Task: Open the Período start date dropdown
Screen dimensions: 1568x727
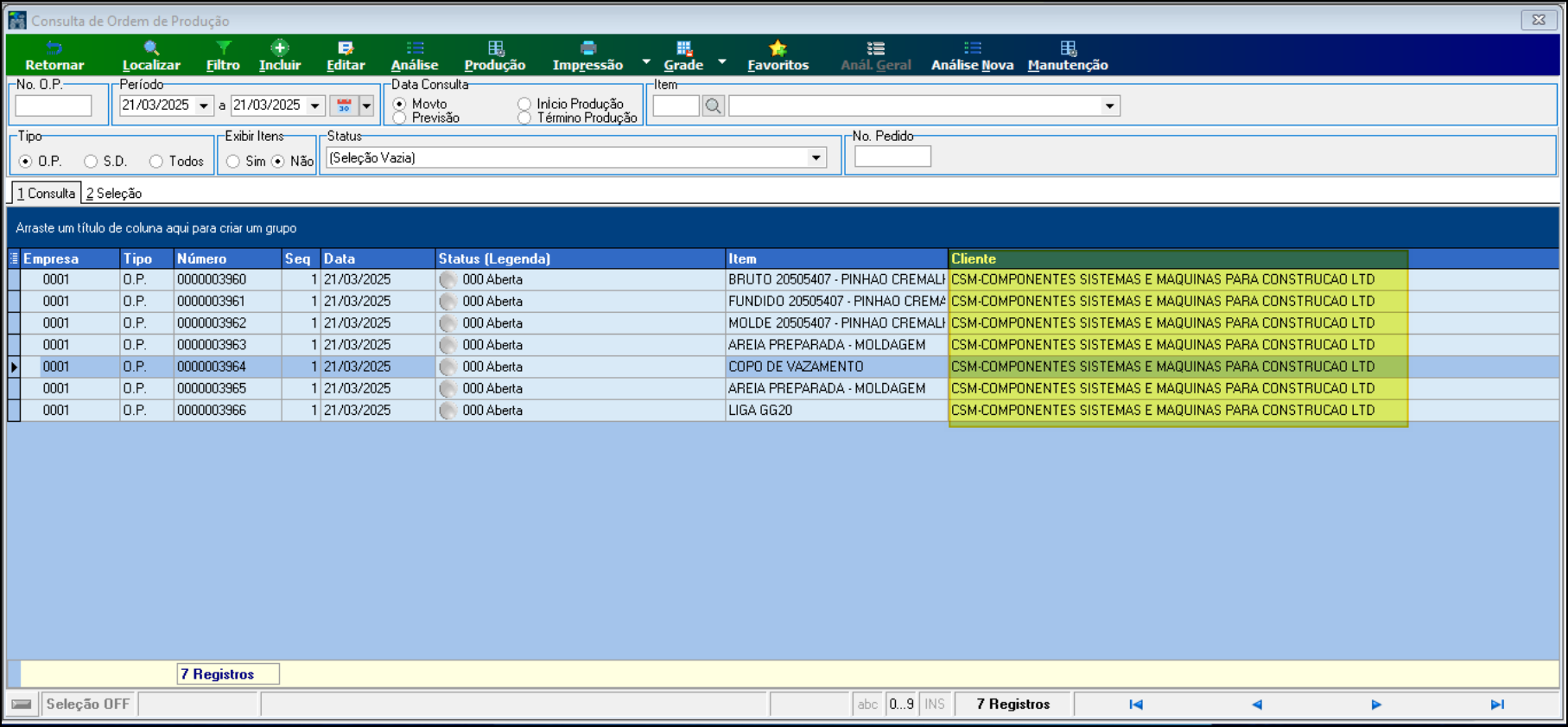Action: click(x=204, y=105)
